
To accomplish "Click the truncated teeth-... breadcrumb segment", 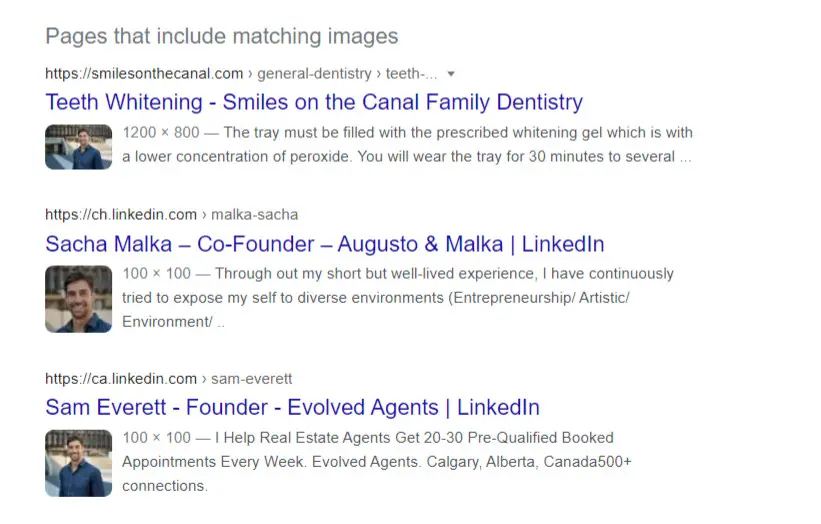I will [411, 74].
